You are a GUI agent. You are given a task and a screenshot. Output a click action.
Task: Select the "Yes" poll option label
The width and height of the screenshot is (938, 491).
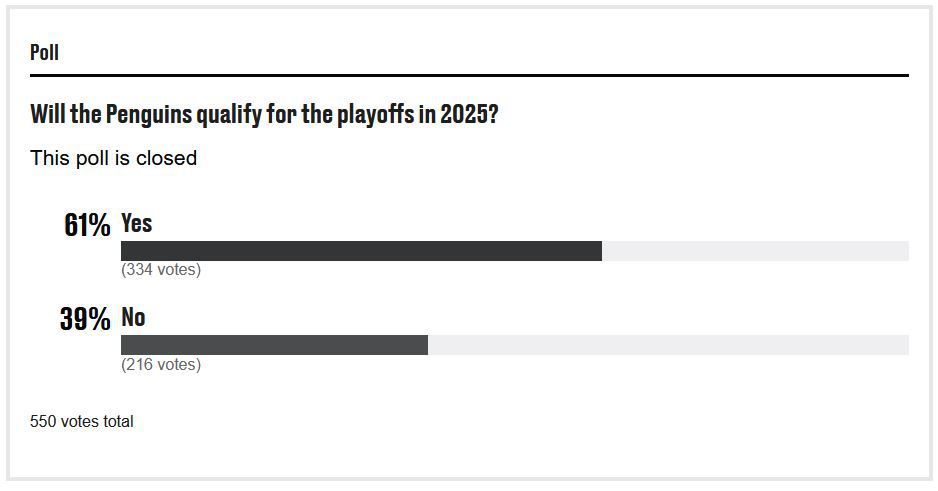tap(137, 223)
